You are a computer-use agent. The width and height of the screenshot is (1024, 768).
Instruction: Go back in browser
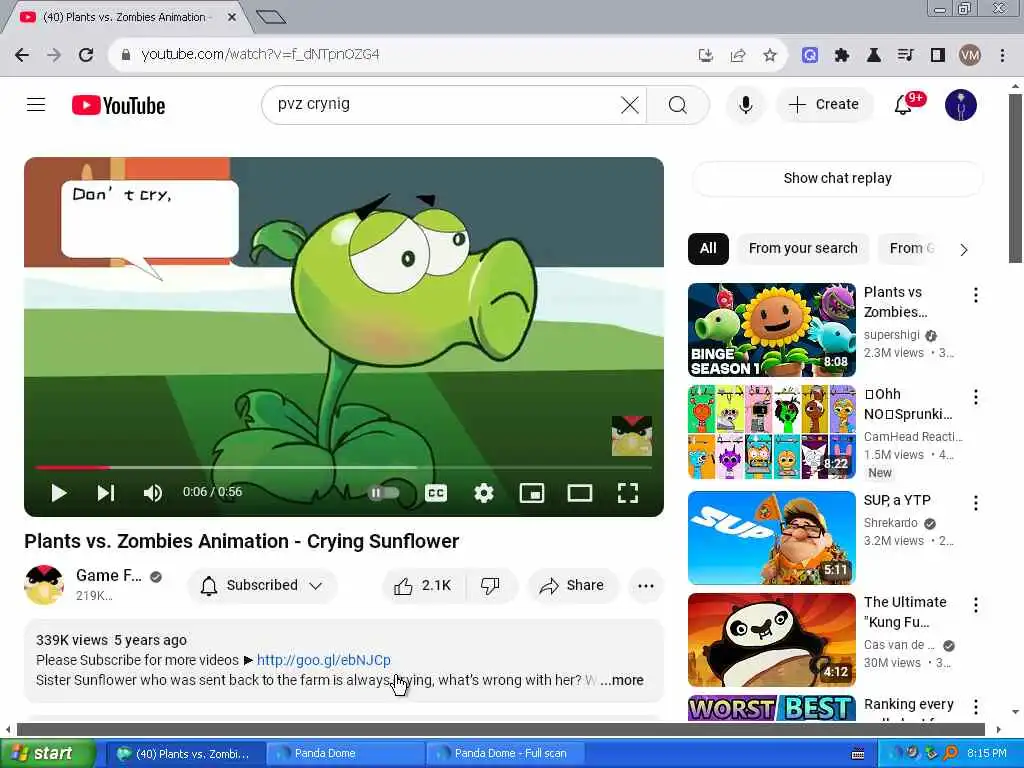click(x=22, y=55)
